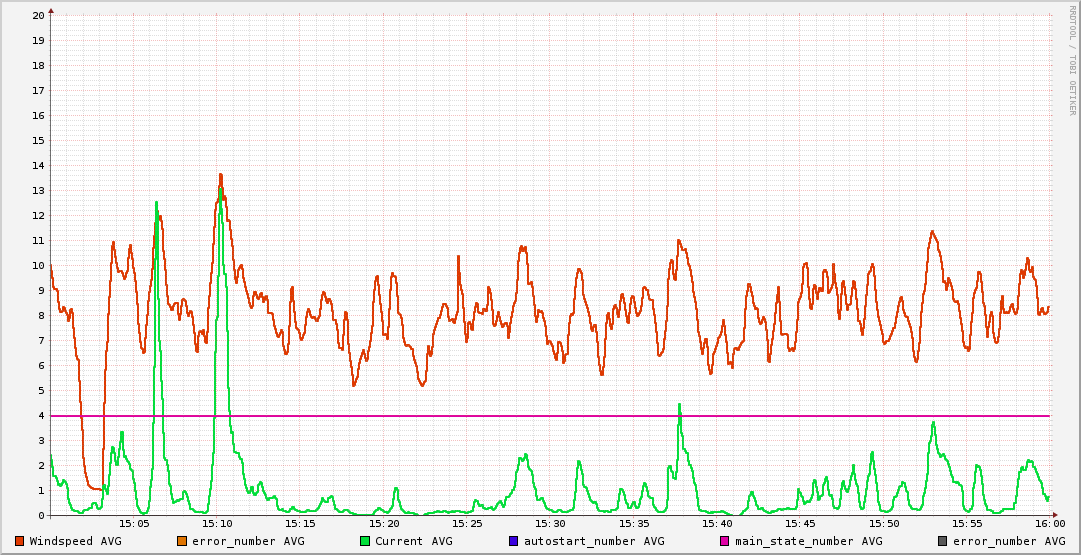Click the 15:05 time axis label

[x=134, y=523]
